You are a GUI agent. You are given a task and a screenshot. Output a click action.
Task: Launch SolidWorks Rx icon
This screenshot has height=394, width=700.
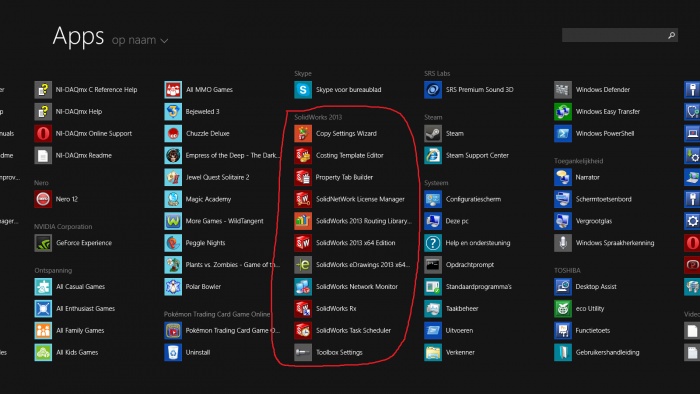coord(303,308)
